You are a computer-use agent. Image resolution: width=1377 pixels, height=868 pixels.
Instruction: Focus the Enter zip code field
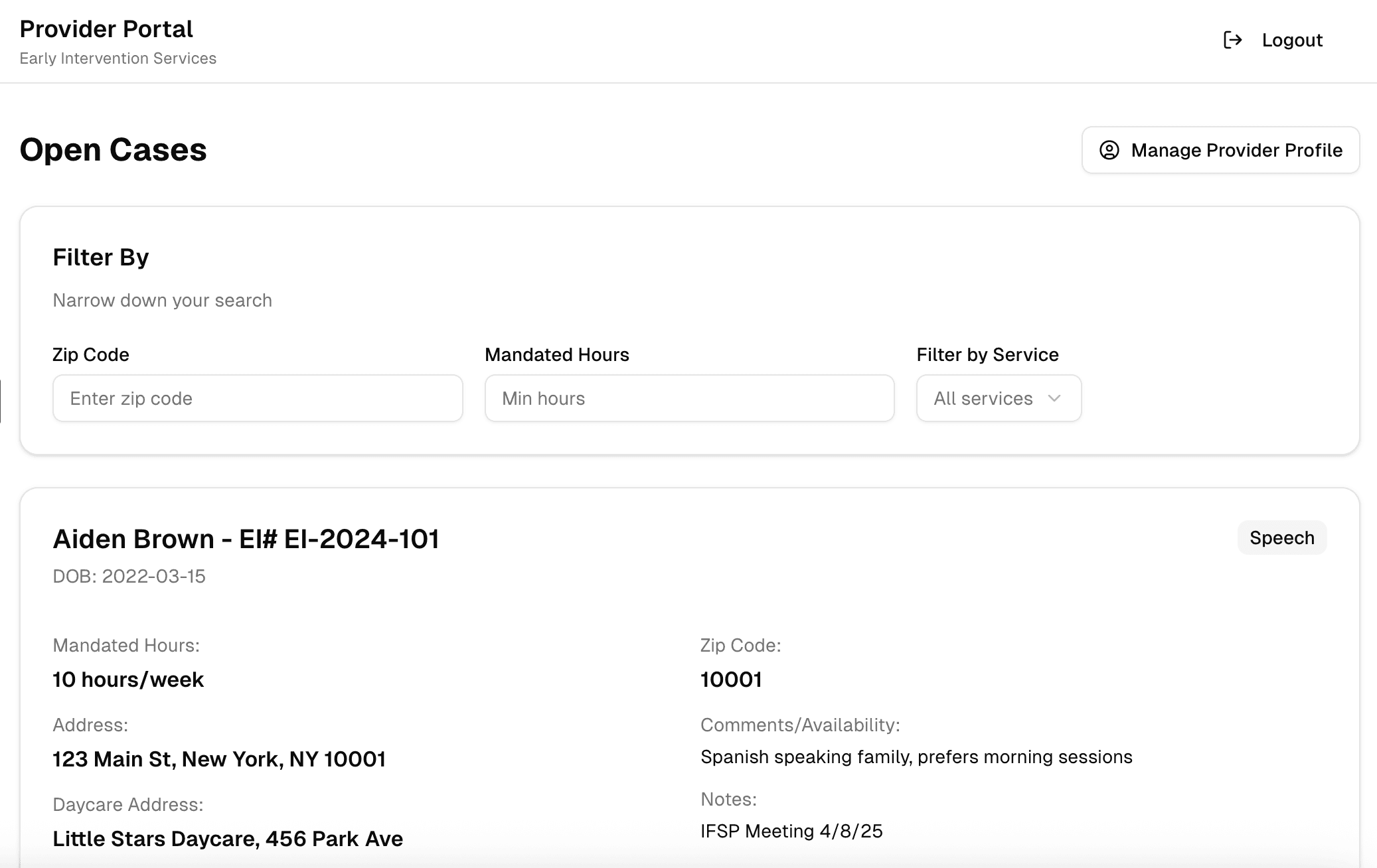point(258,398)
